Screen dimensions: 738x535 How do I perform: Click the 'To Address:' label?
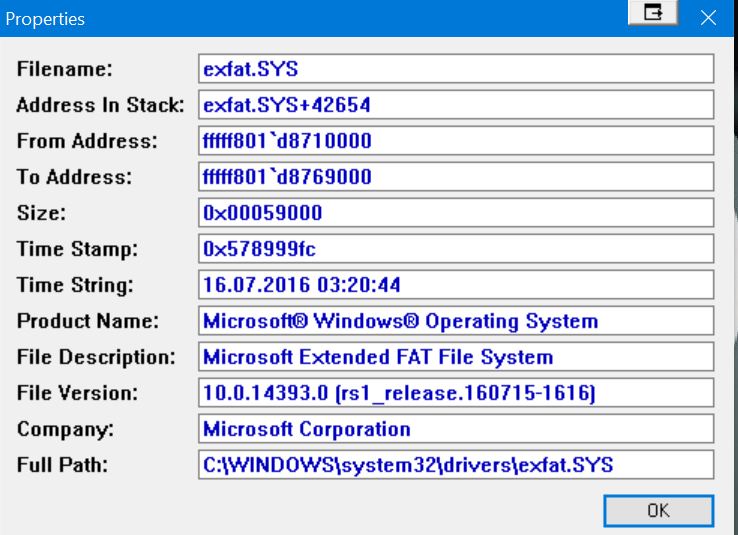[x=74, y=177]
